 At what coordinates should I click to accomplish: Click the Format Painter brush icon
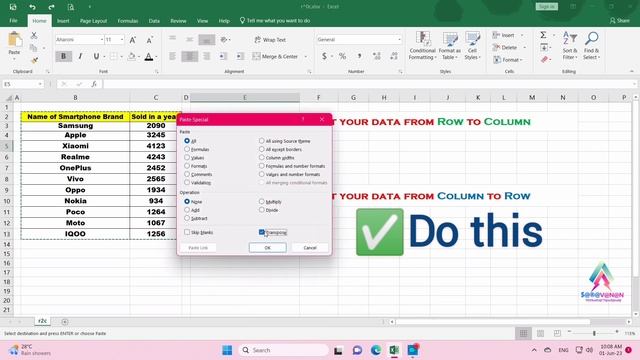[x=34, y=60]
